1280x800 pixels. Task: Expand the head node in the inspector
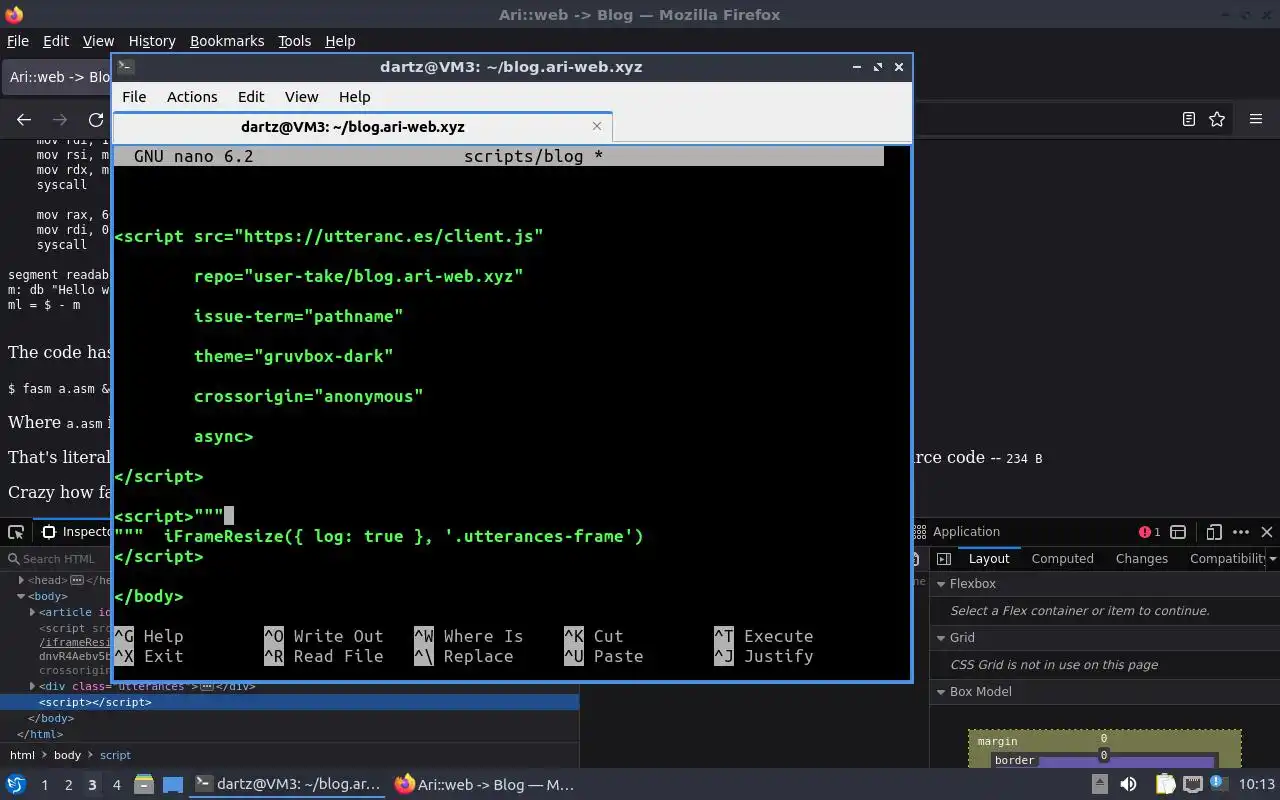(x=21, y=580)
